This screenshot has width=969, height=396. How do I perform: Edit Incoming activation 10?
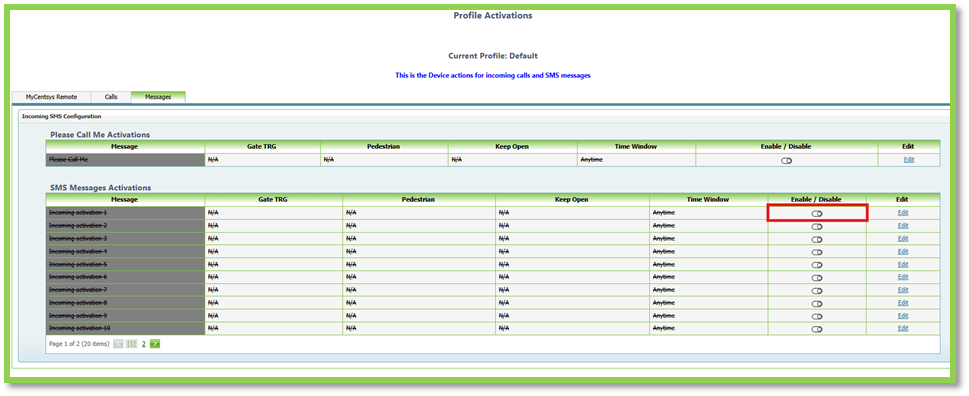click(x=903, y=328)
